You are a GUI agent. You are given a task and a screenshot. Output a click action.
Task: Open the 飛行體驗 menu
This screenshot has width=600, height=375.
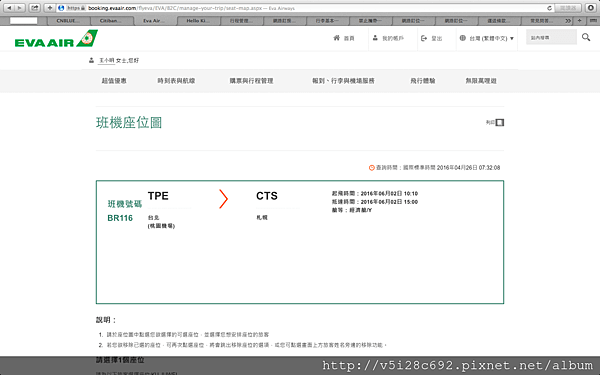423,81
